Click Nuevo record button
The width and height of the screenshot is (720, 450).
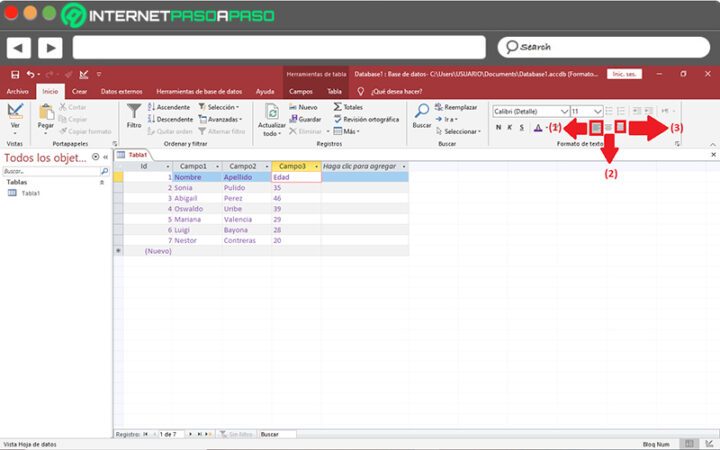(x=303, y=107)
